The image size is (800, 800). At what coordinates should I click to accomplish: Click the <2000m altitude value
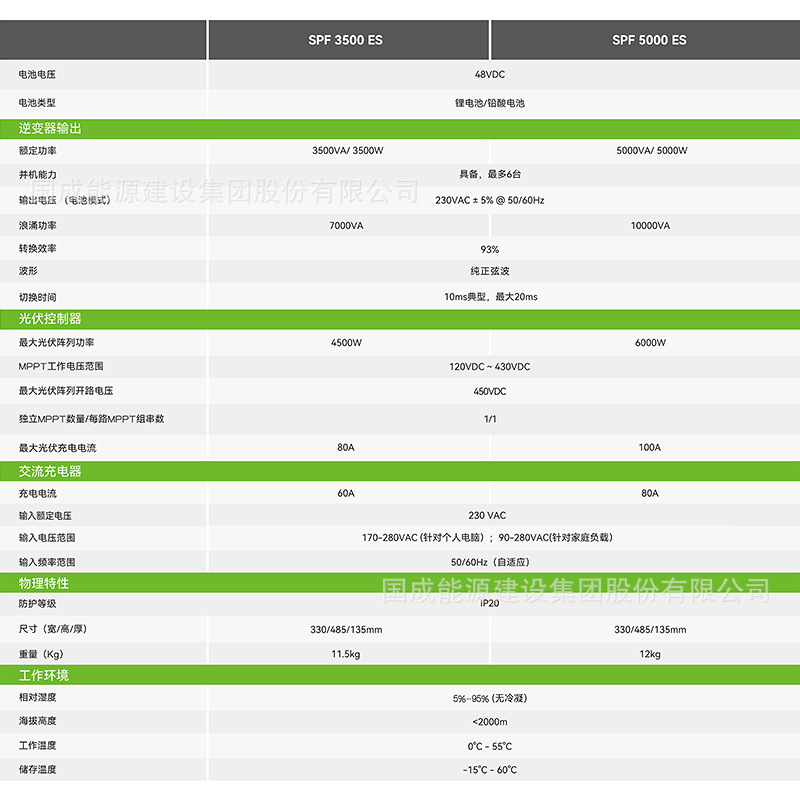pos(490,722)
